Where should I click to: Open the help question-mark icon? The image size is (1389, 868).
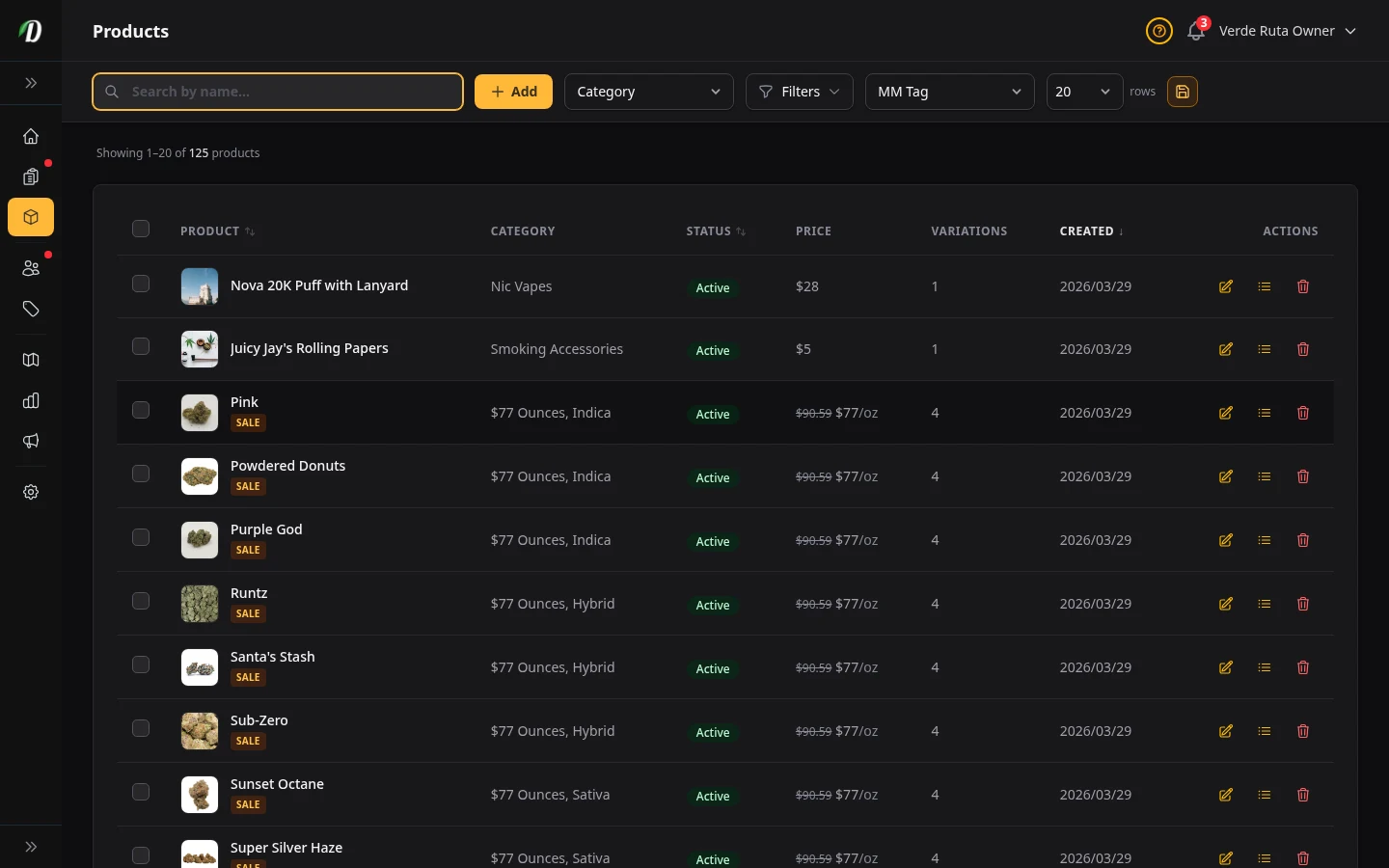coord(1158,31)
